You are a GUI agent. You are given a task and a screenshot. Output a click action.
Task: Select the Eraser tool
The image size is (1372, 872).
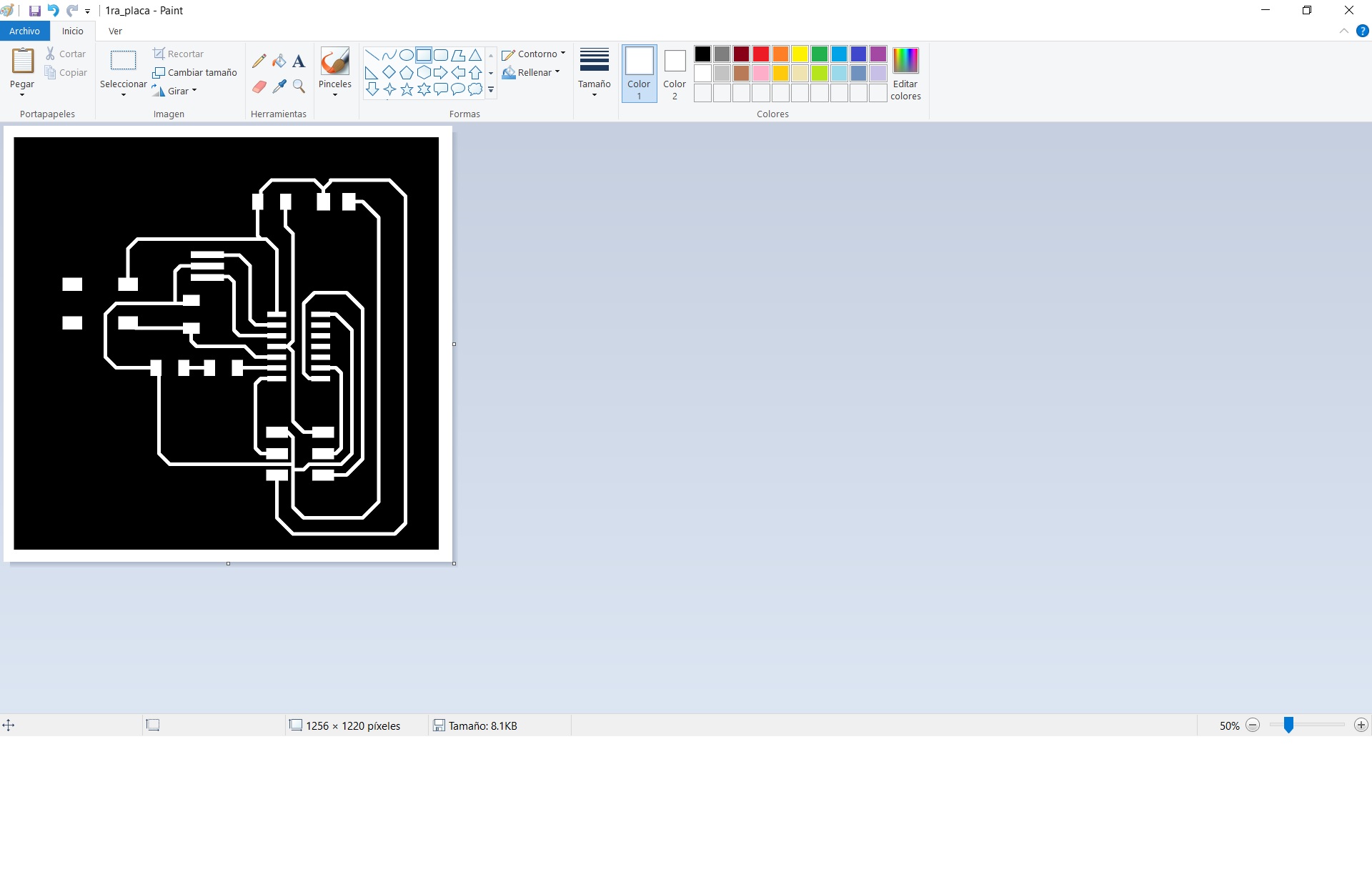click(259, 86)
